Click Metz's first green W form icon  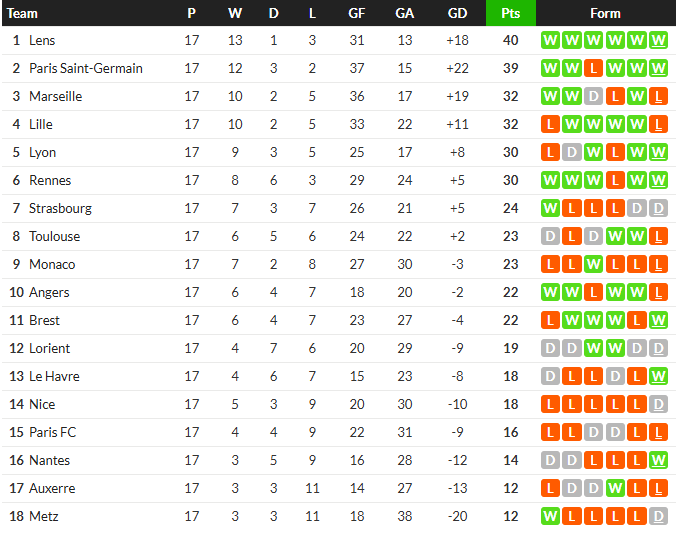point(550,516)
